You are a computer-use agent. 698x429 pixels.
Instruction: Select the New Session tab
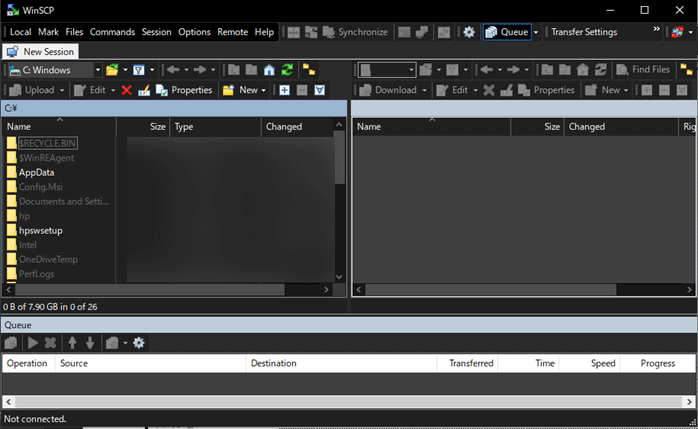click(41, 52)
